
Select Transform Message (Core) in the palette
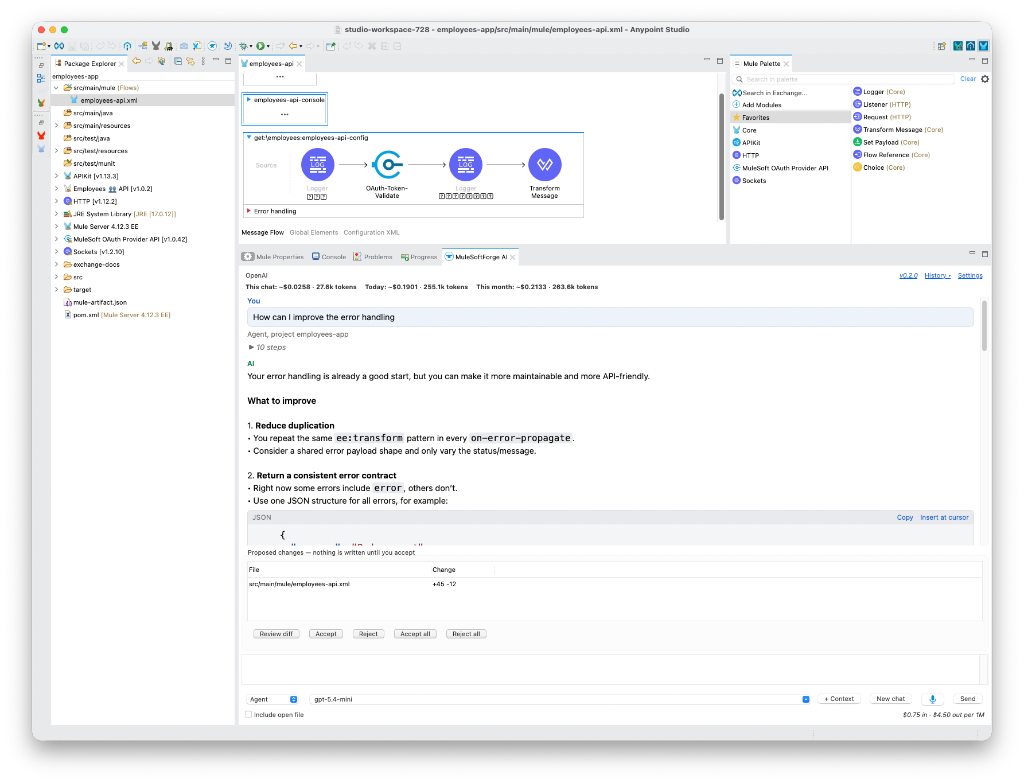898,129
